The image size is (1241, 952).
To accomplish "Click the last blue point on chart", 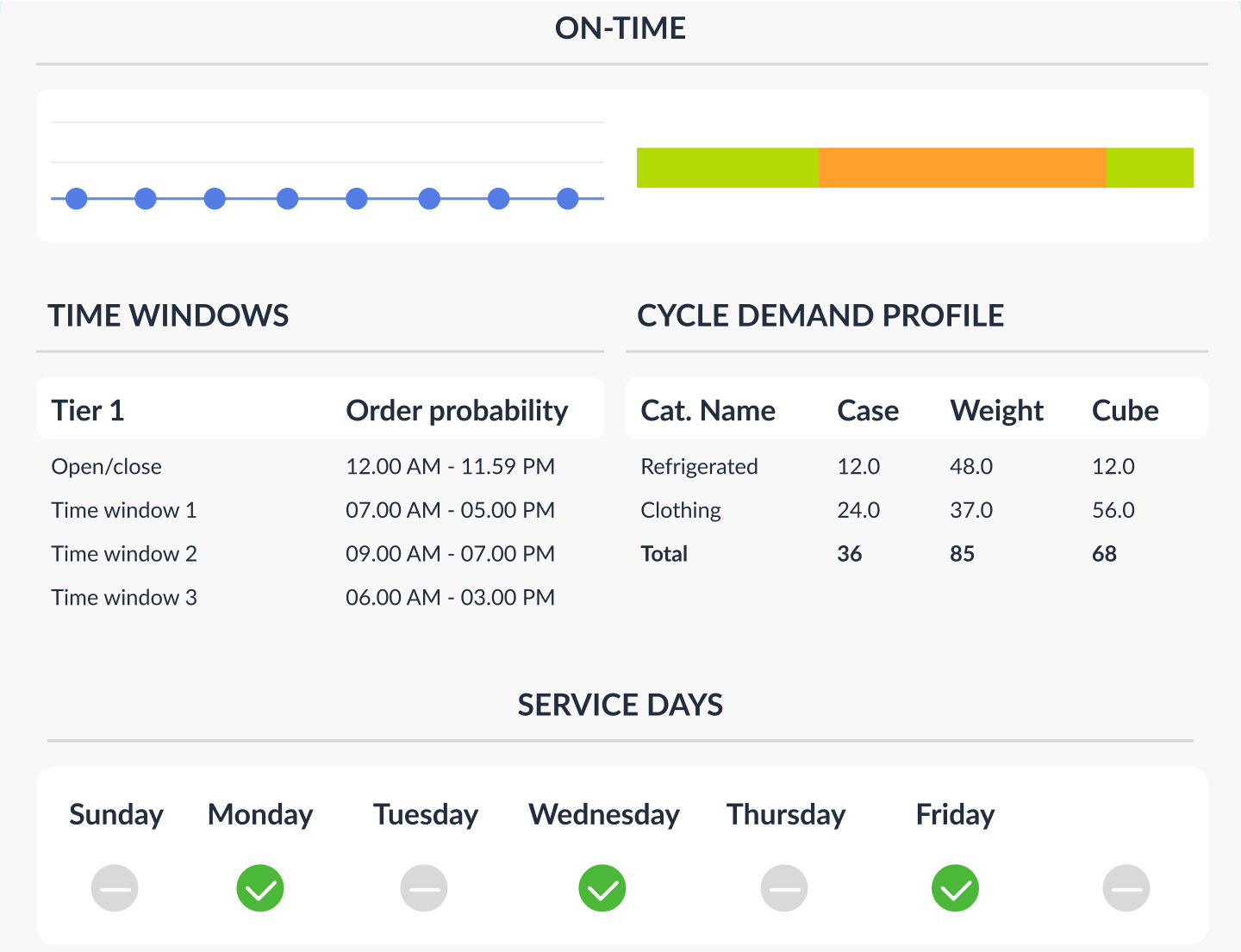I will pos(568,199).
